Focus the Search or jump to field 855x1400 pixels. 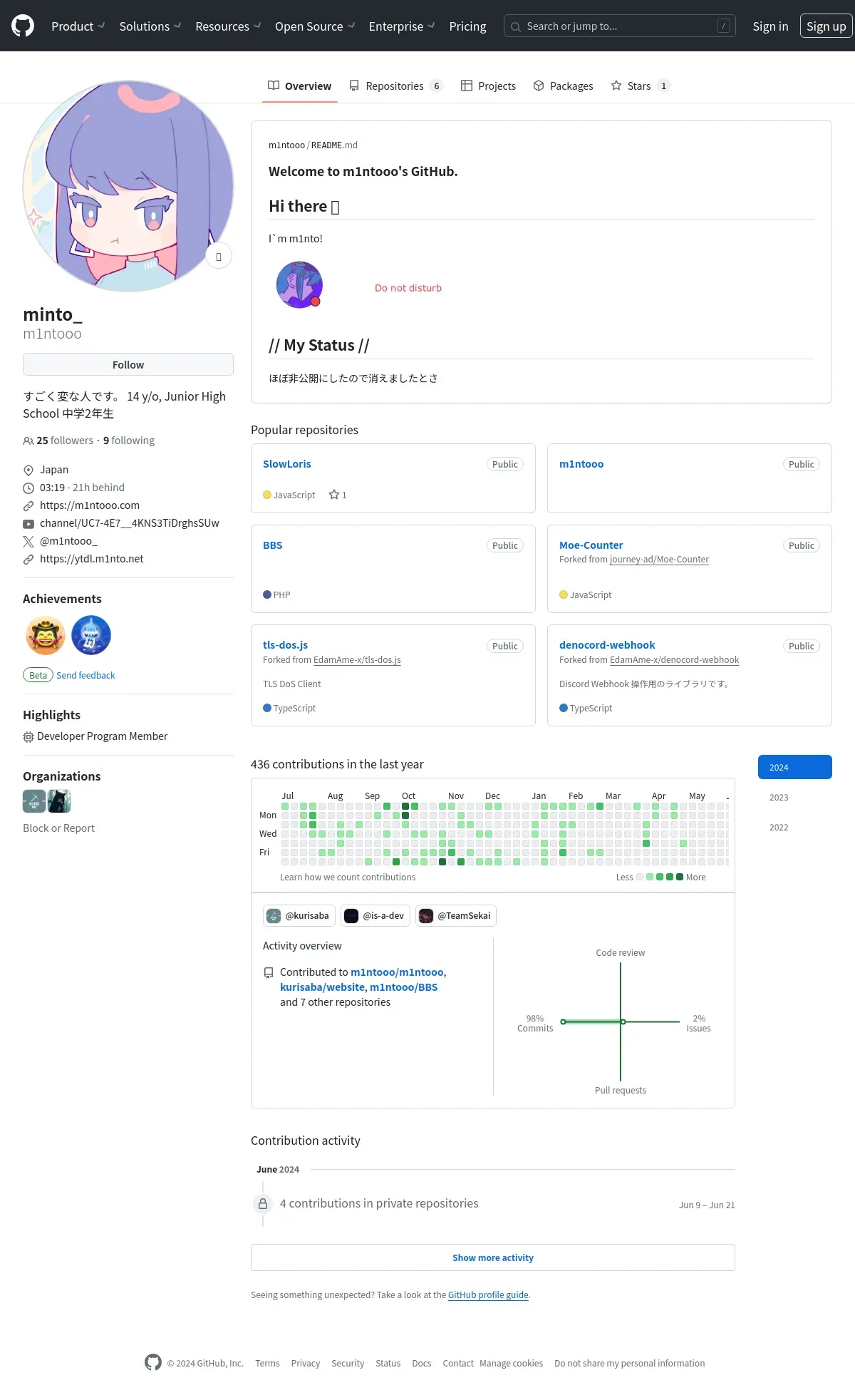[x=620, y=26]
